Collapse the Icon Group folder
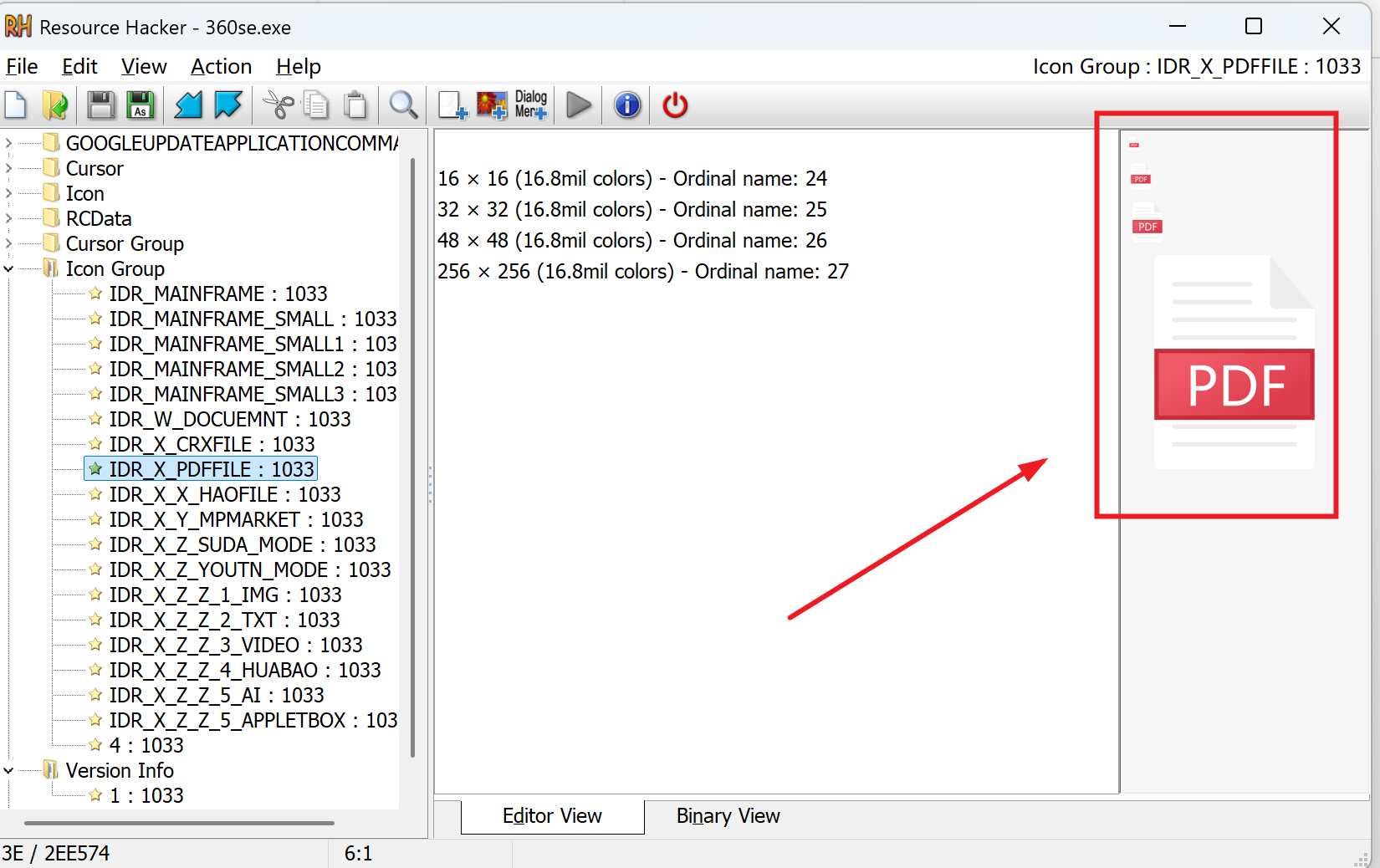1380x868 pixels. (x=8, y=268)
